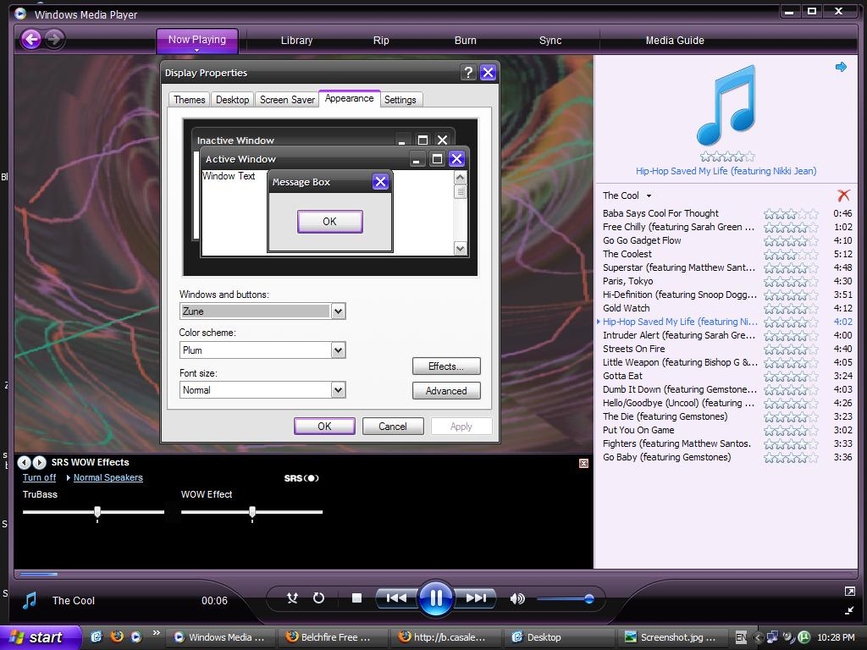The image size is (867, 650).
Task: Pause the current song
Action: 436,598
